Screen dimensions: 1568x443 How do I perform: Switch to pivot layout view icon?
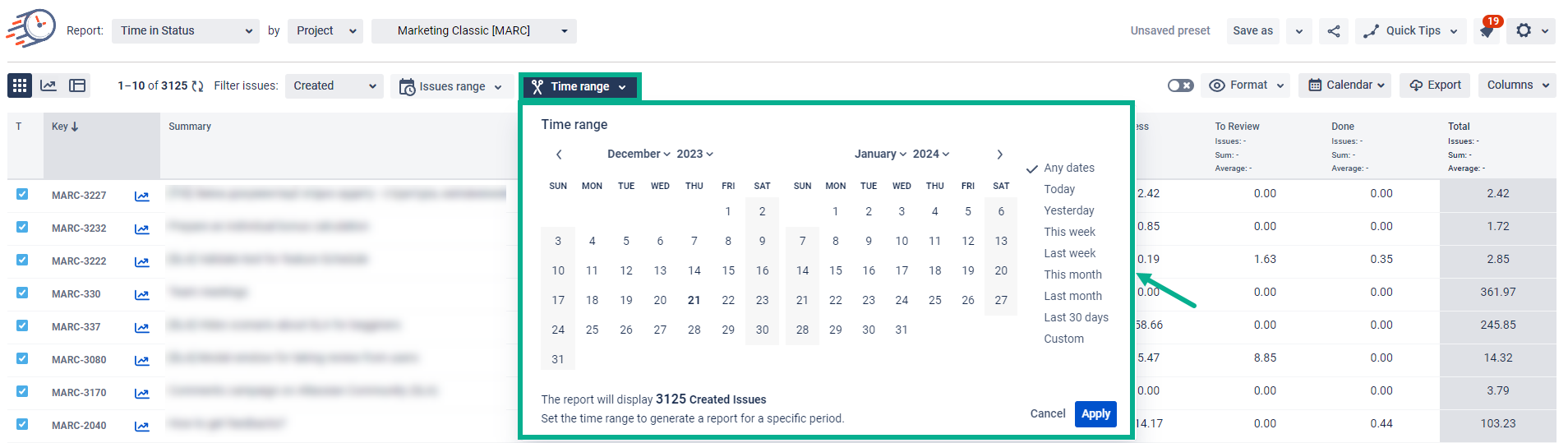(77, 85)
